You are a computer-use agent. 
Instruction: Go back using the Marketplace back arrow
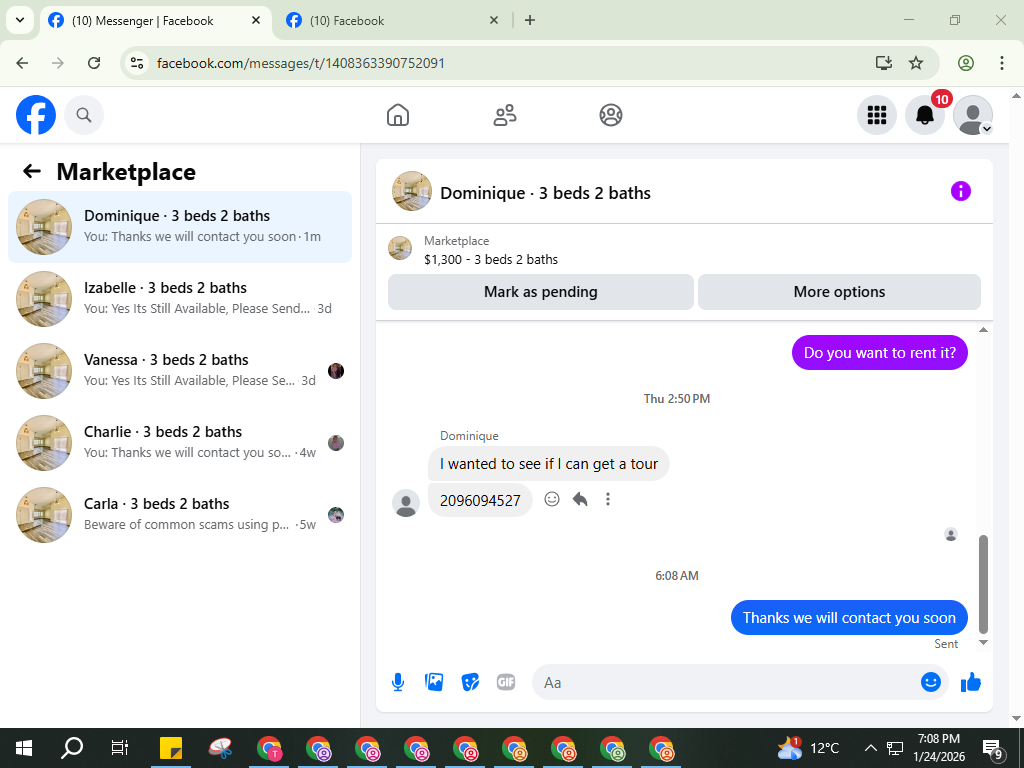click(x=32, y=172)
